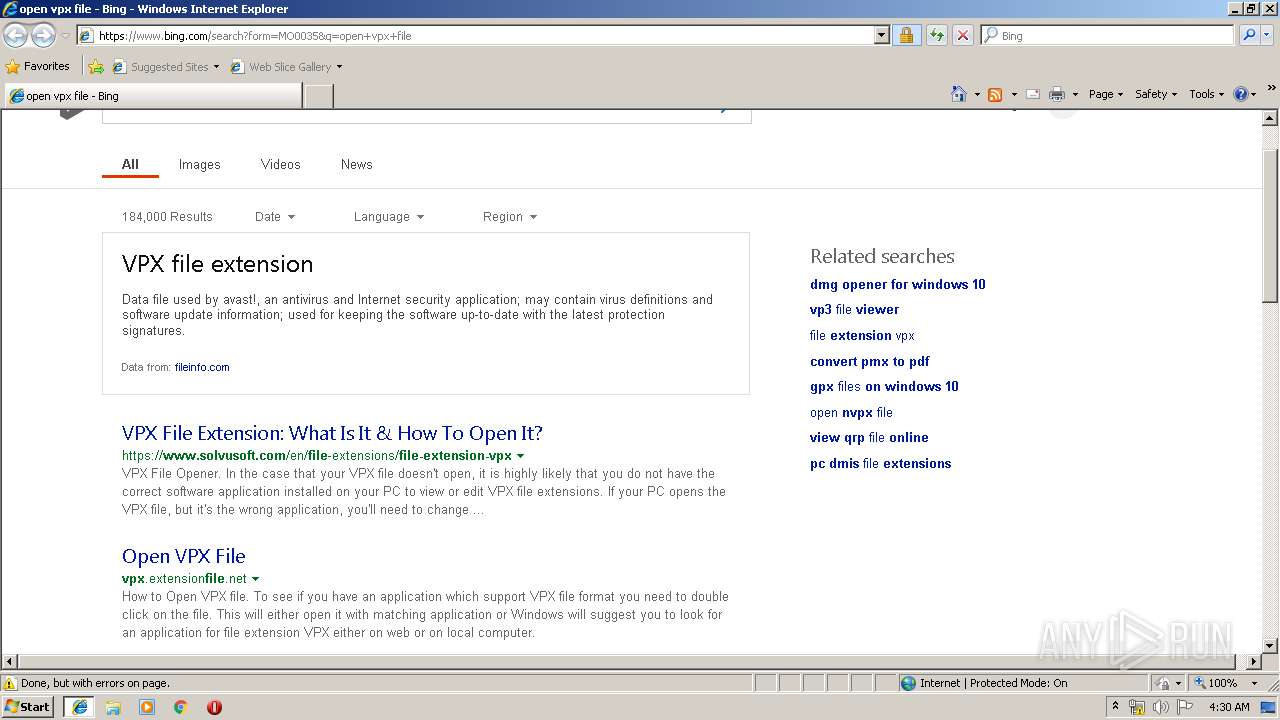Show hidden system tray icons
Image resolution: width=1280 pixels, height=720 pixels.
tap(1115, 707)
